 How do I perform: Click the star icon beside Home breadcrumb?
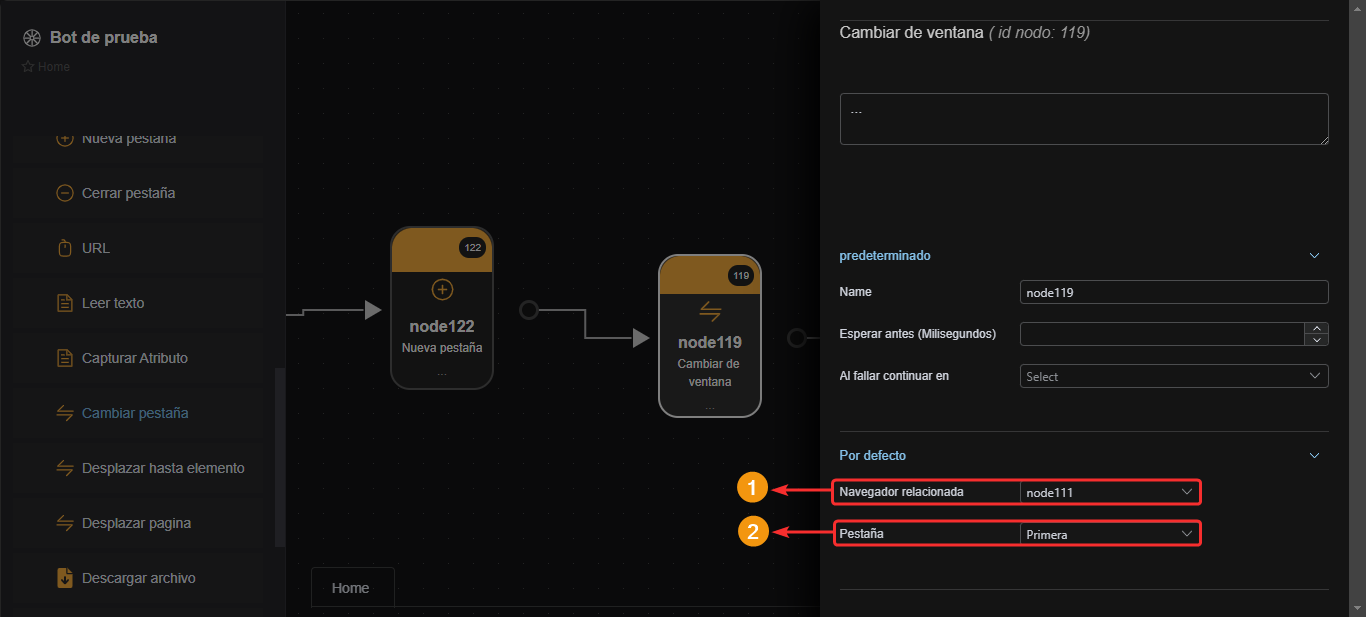(28, 67)
